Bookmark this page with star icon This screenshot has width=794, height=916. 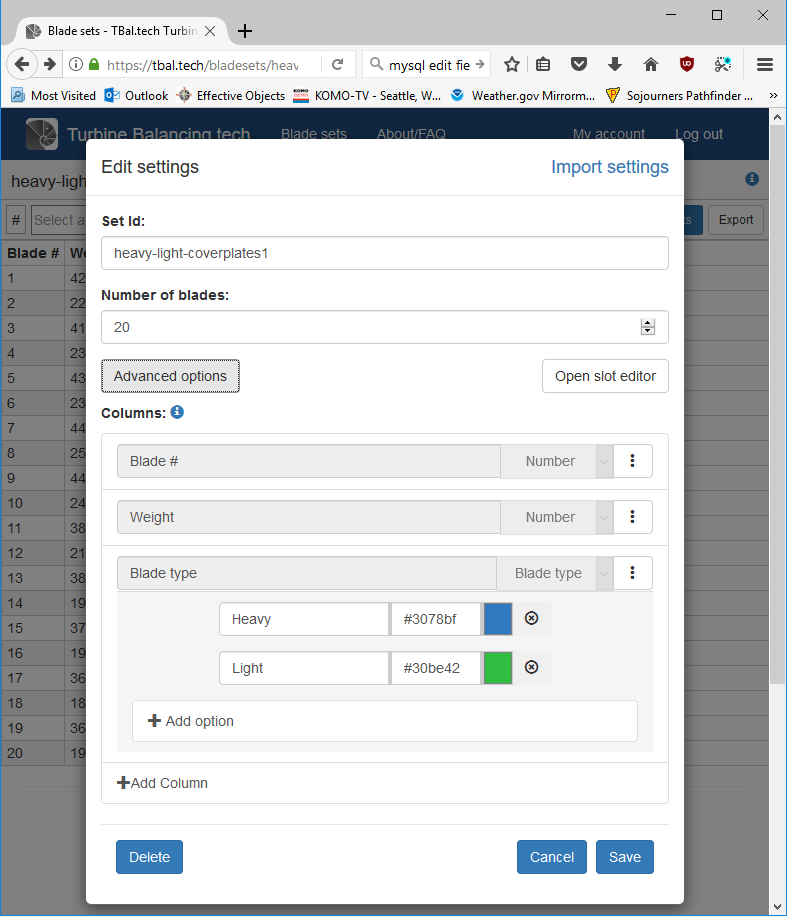pyautogui.click(x=512, y=64)
